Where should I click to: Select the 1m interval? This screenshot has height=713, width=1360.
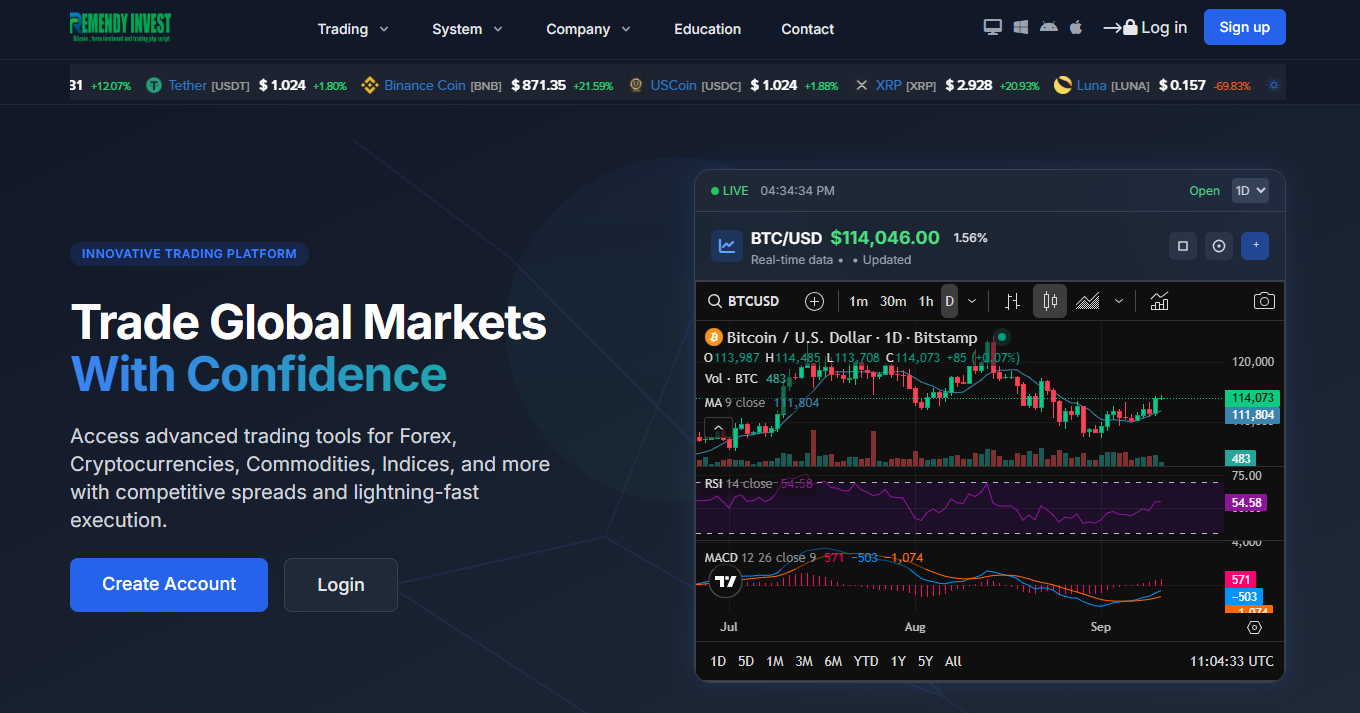point(858,301)
